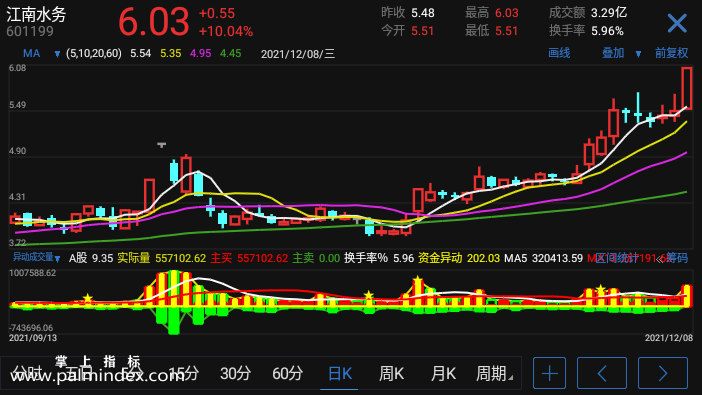Click the latest red candlestick at far right
Viewport: 702px width, 395px height.
point(687,88)
